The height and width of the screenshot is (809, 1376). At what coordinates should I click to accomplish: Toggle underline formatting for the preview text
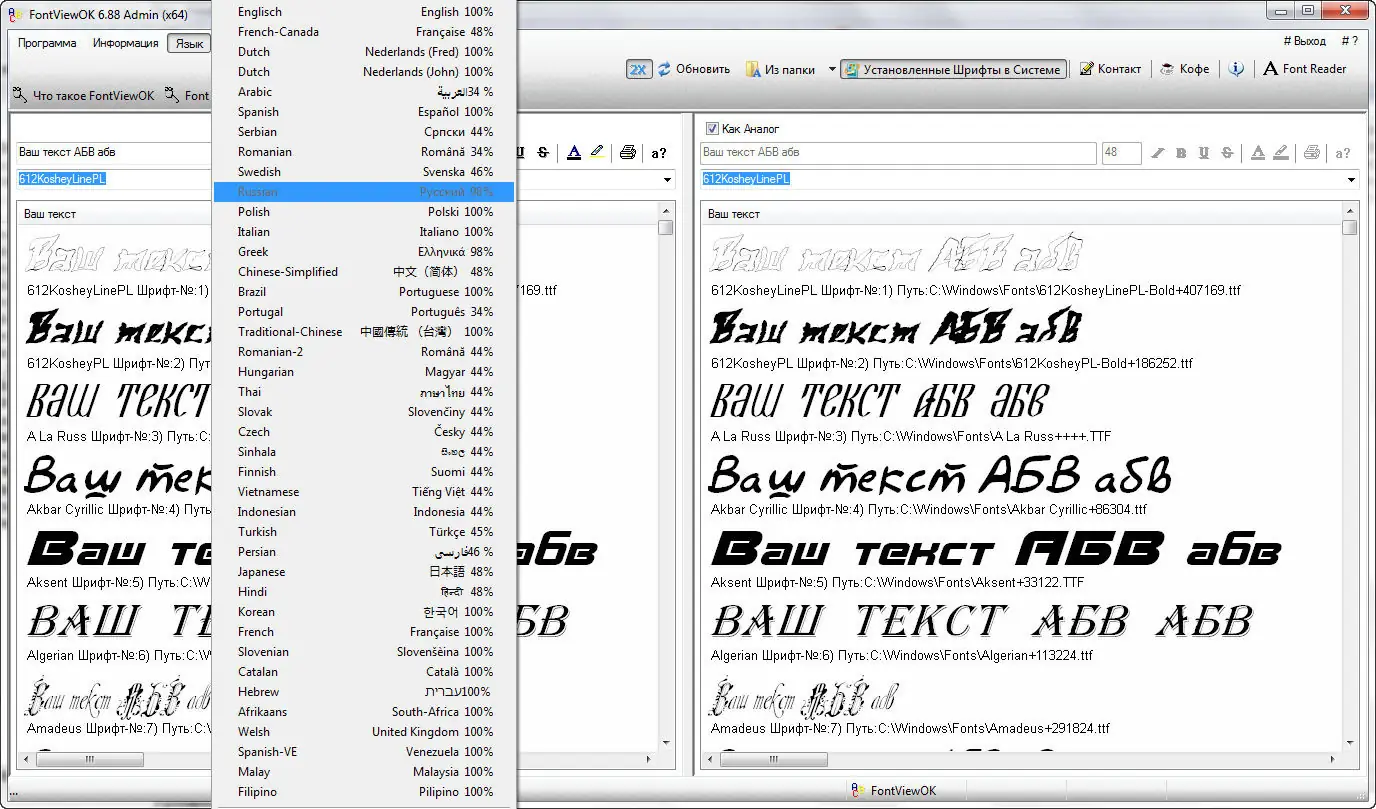(x=1205, y=154)
